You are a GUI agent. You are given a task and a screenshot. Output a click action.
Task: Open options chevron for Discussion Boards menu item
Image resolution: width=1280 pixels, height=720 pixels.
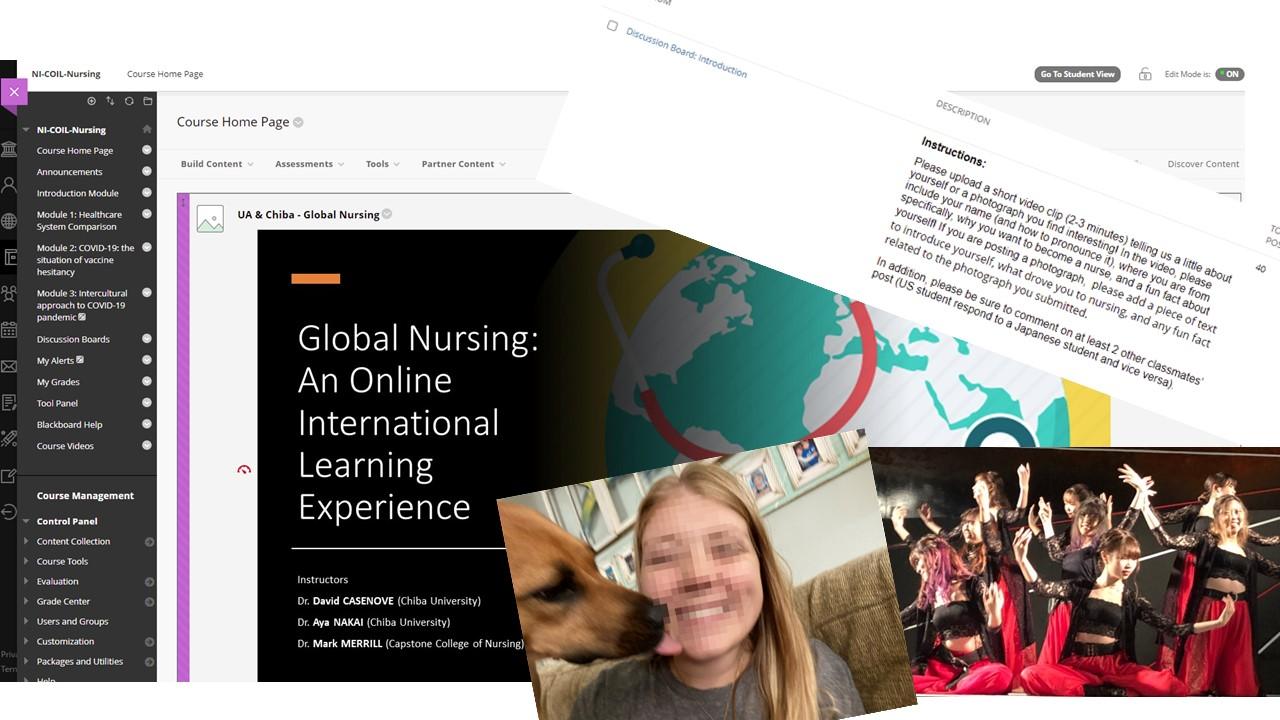point(147,339)
